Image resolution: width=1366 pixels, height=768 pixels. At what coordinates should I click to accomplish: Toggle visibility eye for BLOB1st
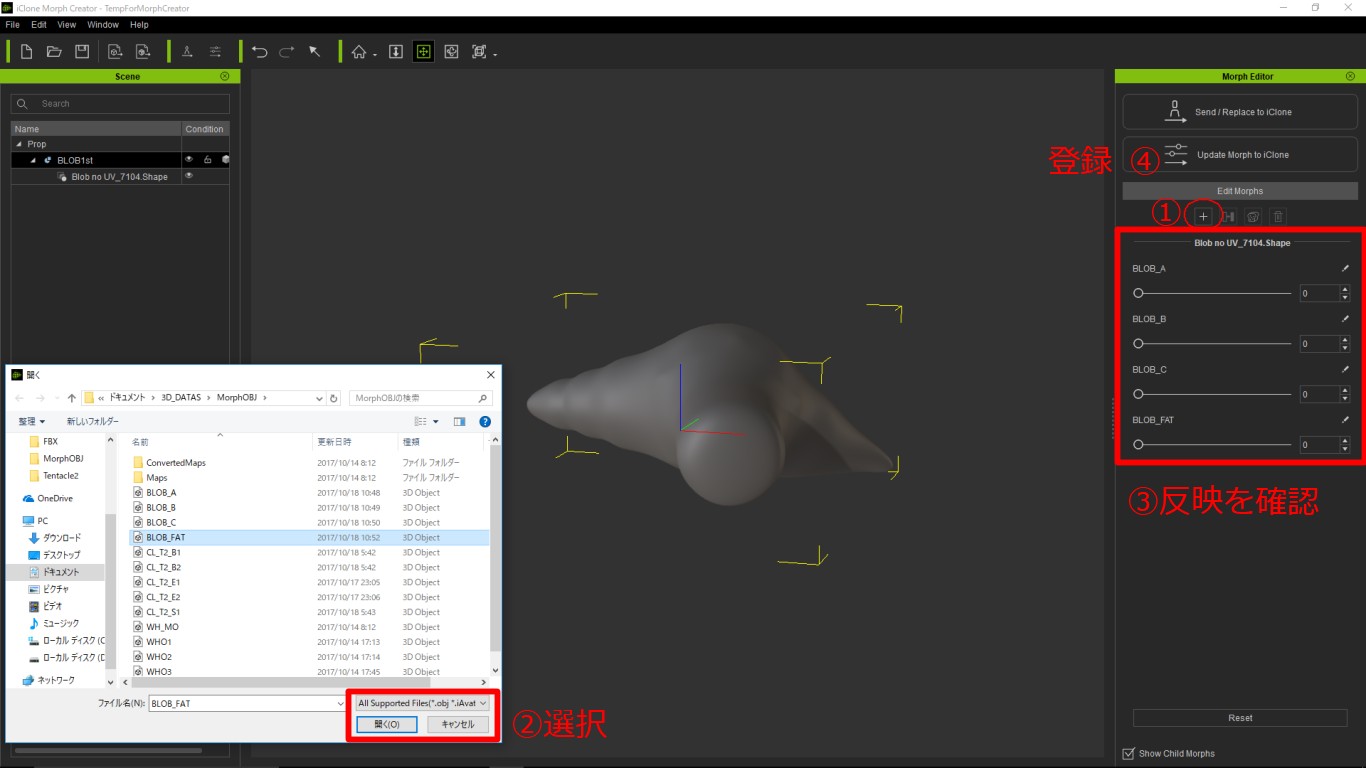tap(188, 159)
